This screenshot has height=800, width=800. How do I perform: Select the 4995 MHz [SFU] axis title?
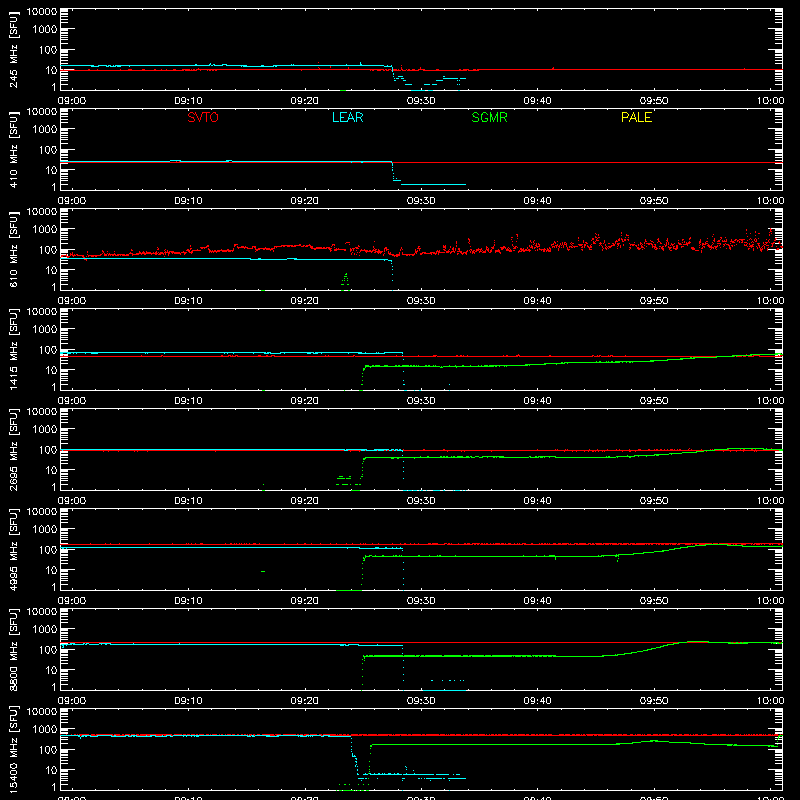[13, 549]
